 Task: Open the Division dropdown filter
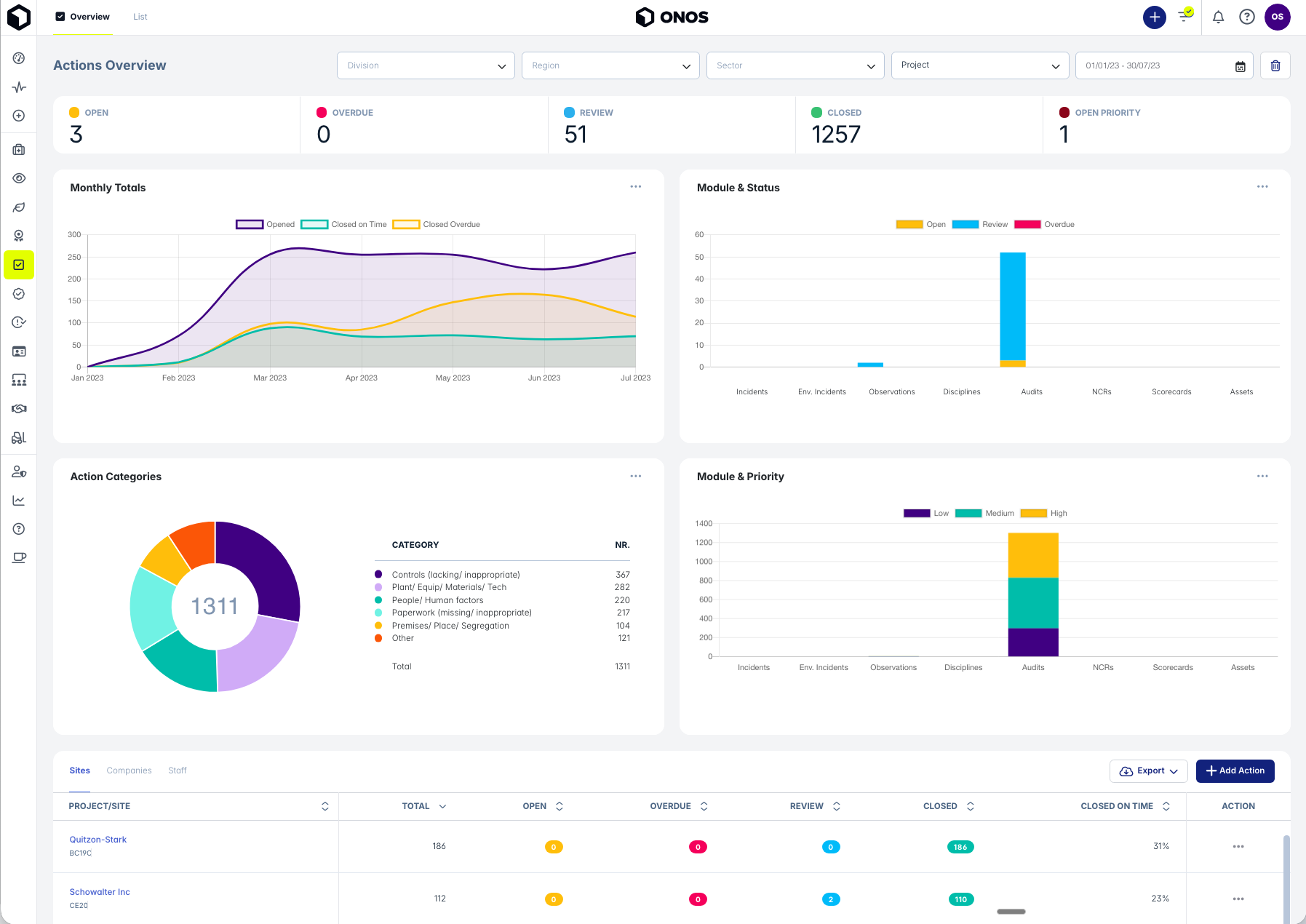pos(426,65)
